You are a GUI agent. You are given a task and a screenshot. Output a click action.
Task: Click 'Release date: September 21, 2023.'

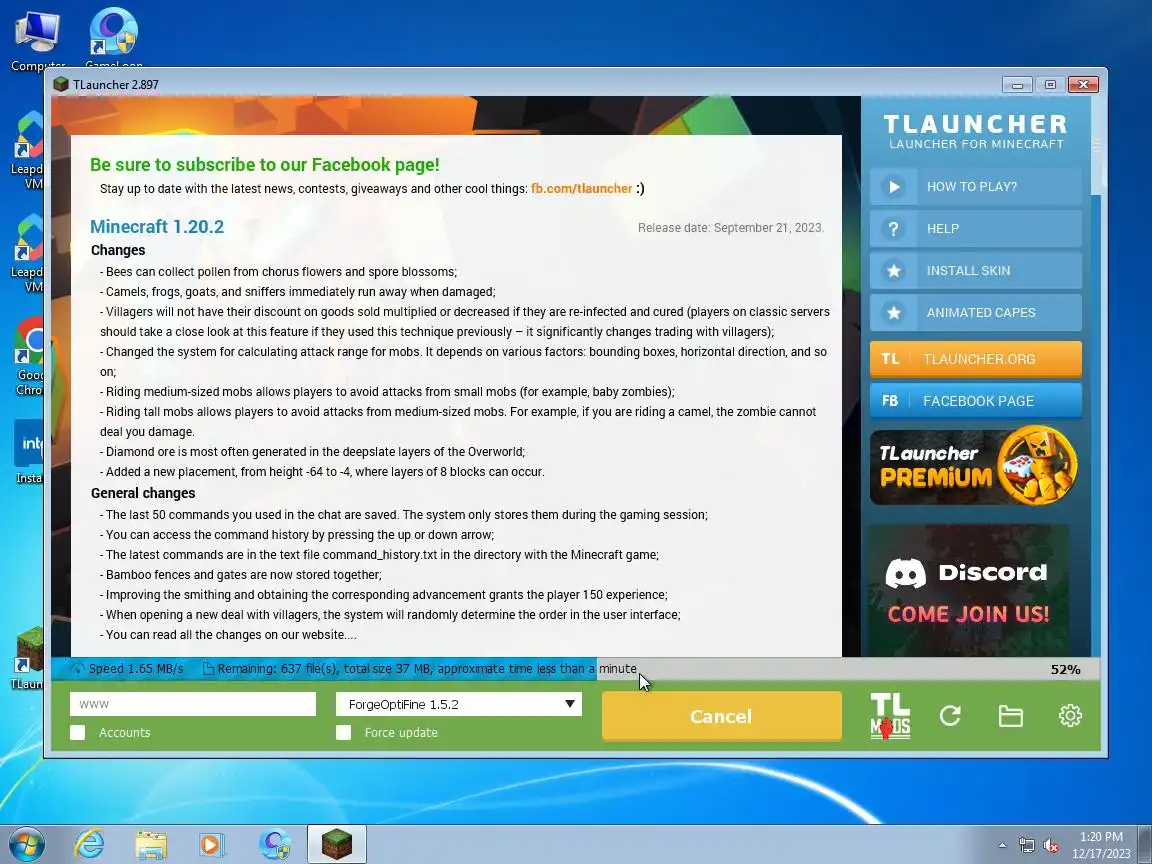(x=731, y=228)
